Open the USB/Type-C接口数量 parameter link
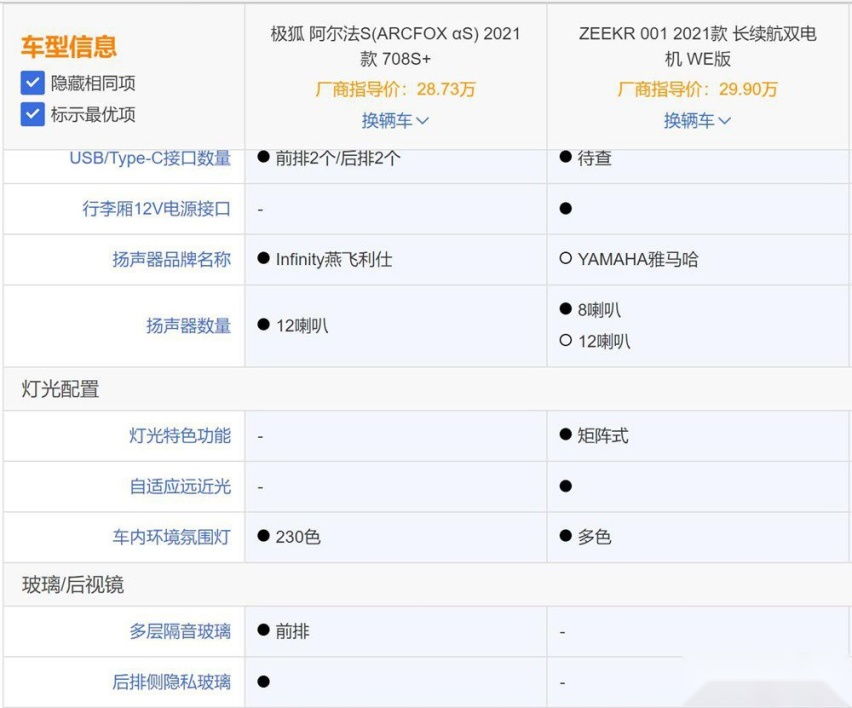 tap(150, 158)
